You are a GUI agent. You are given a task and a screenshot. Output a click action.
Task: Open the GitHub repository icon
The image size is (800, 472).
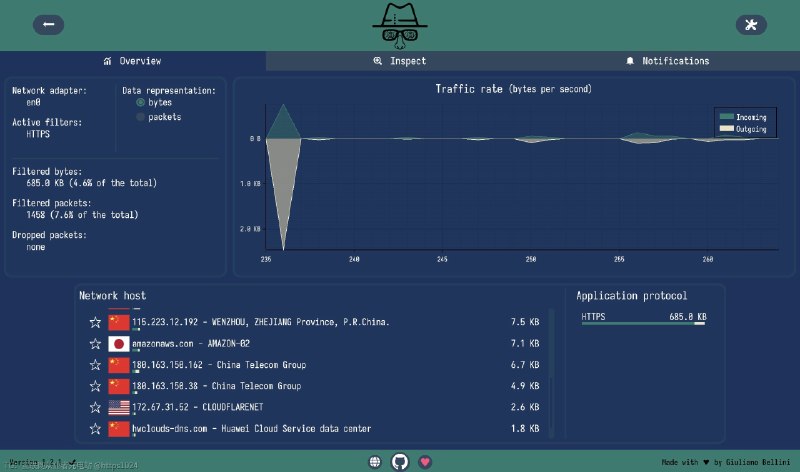400,462
